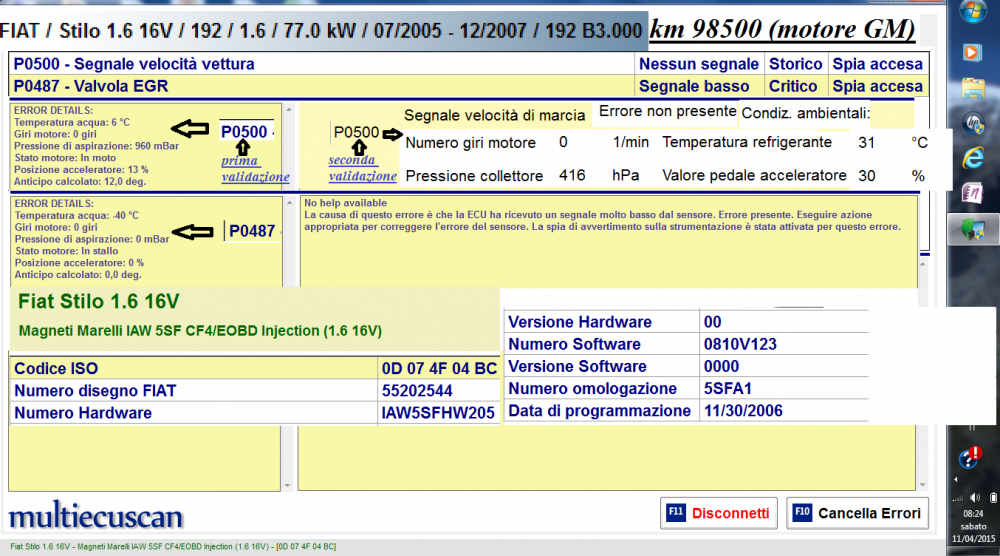Click down arrow of lower-left panel scrollbar
The height and width of the screenshot is (556, 1000).
click(288, 485)
